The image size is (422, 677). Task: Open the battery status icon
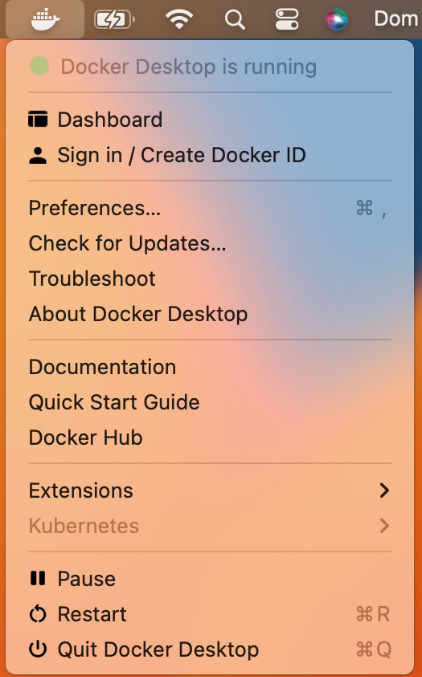(114, 20)
